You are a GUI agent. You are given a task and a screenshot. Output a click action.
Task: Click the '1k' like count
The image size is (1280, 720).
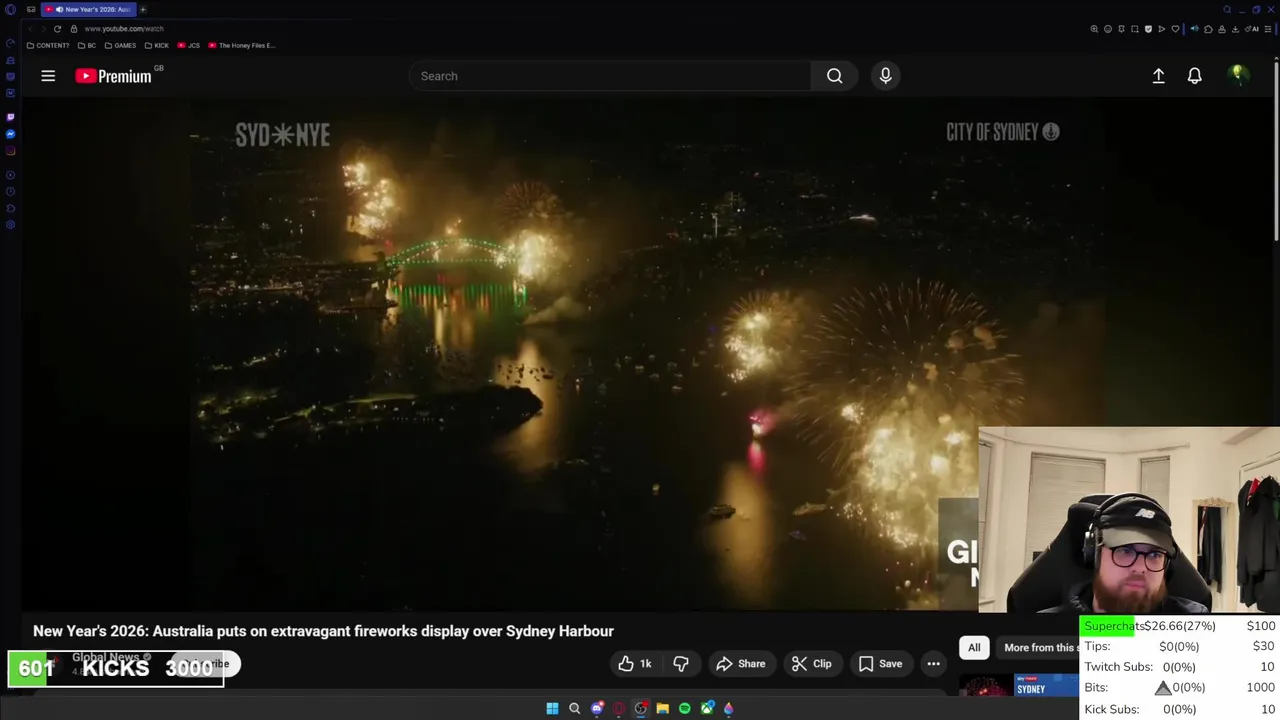point(645,664)
